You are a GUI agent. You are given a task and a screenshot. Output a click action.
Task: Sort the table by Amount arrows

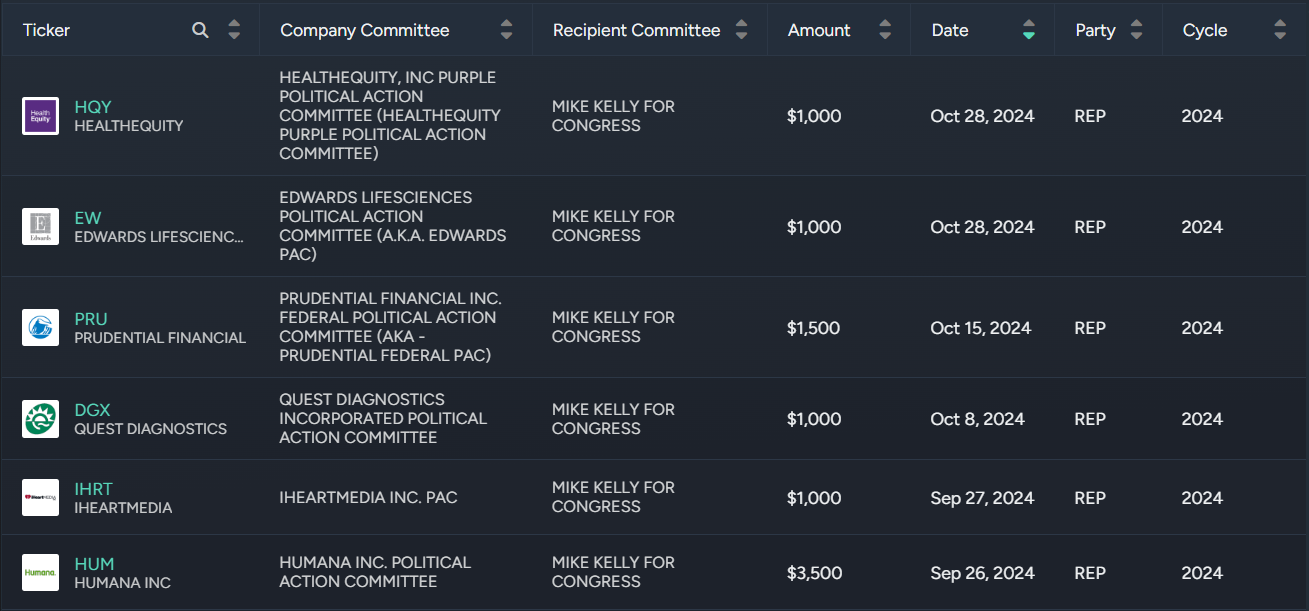[885, 30]
